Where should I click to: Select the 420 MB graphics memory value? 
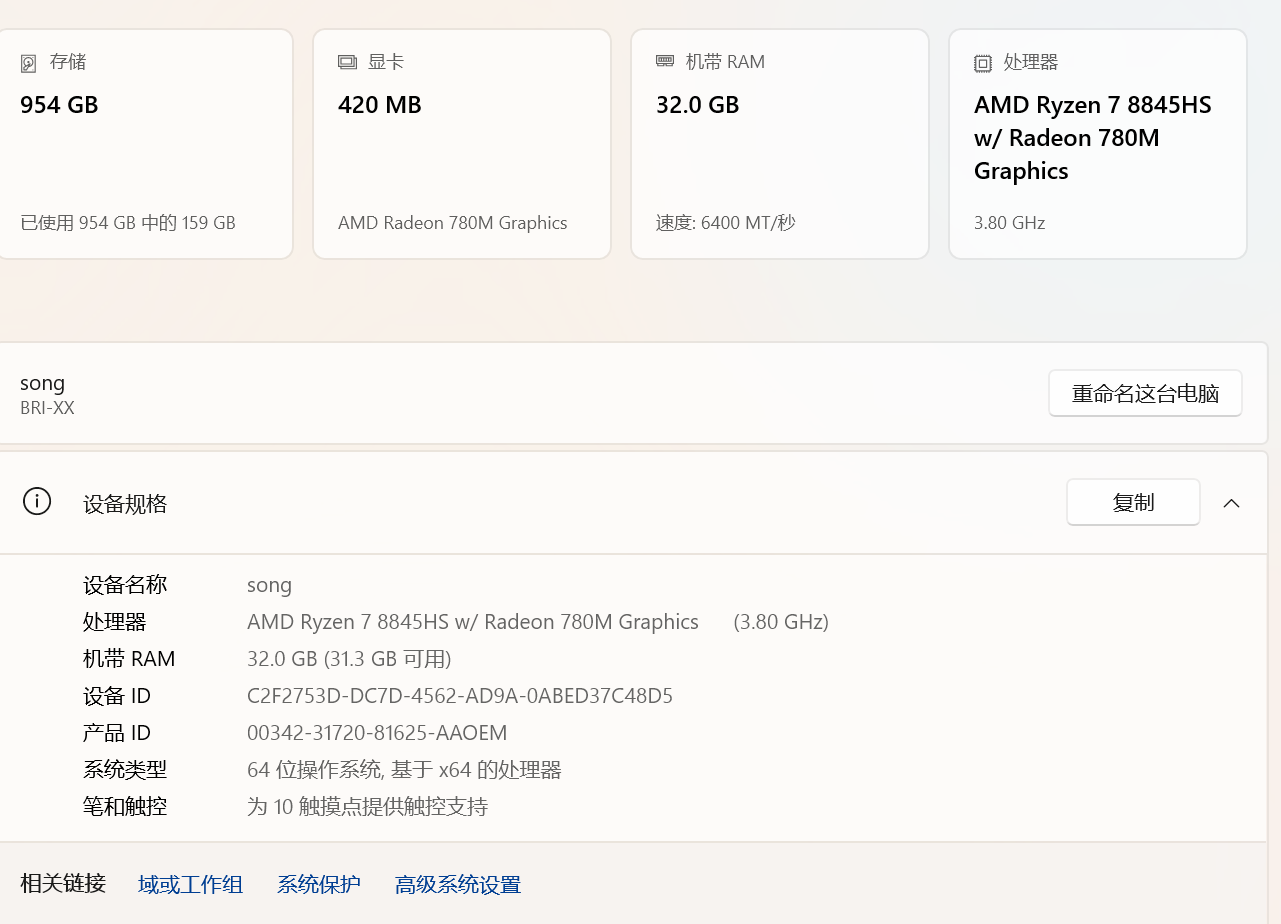pyautogui.click(x=380, y=105)
